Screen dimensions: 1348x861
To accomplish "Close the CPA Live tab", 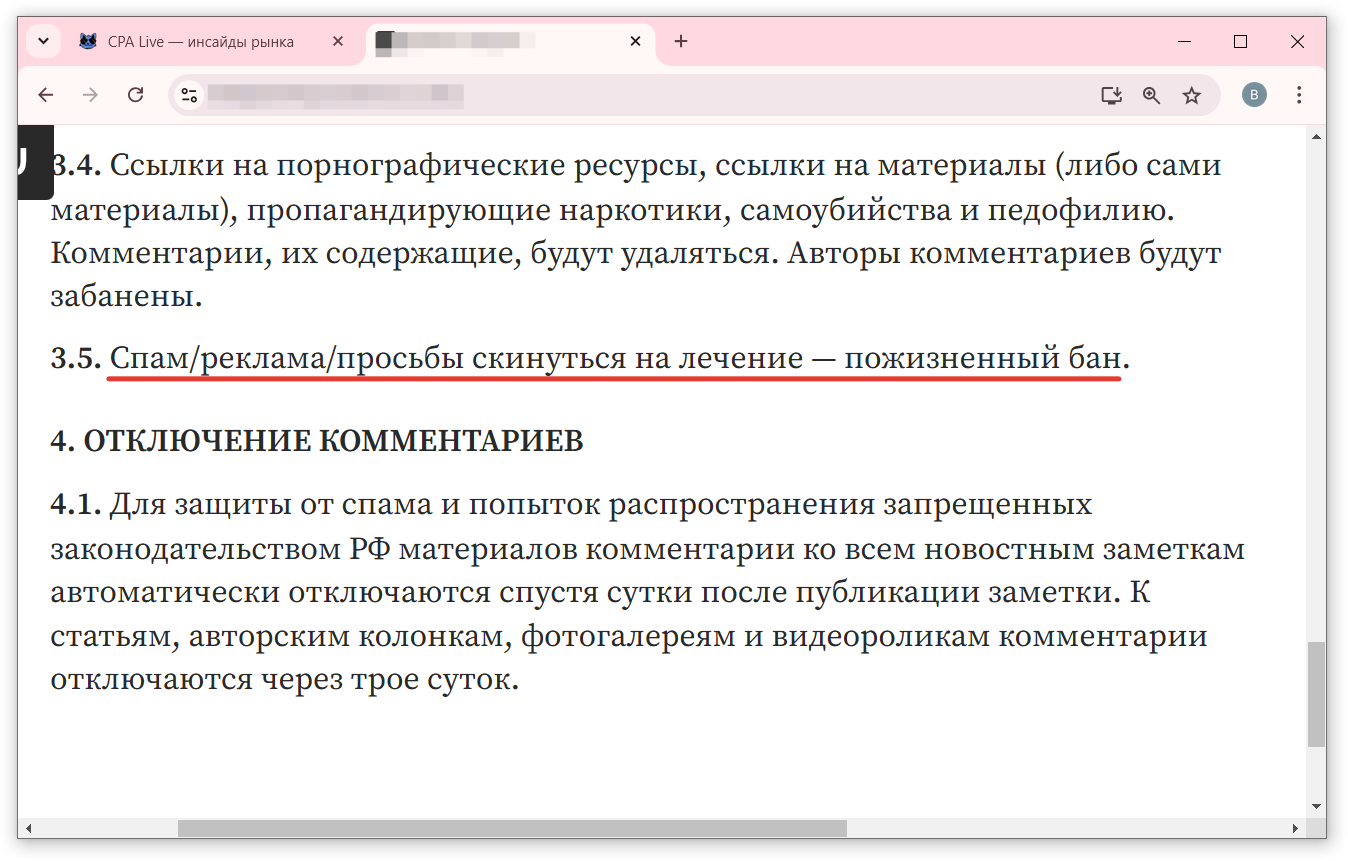I will (x=338, y=42).
